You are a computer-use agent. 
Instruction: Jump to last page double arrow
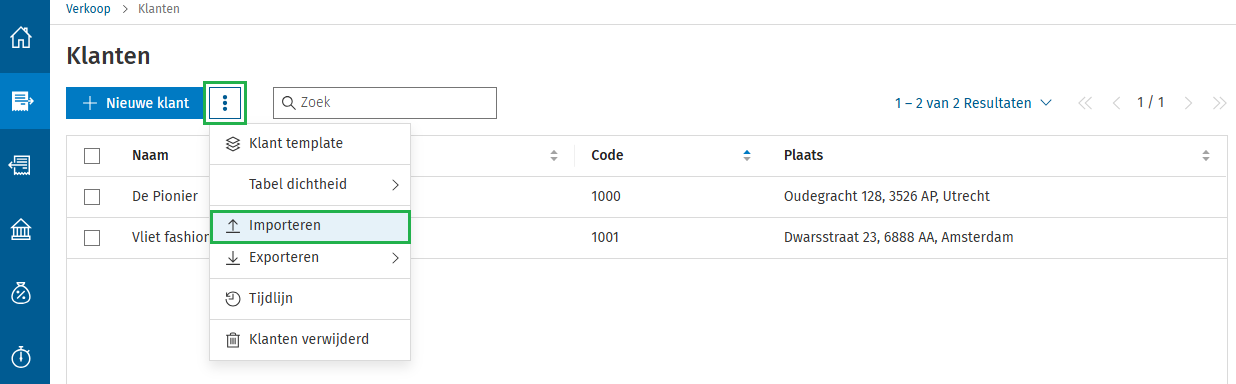pyautogui.click(x=1219, y=103)
